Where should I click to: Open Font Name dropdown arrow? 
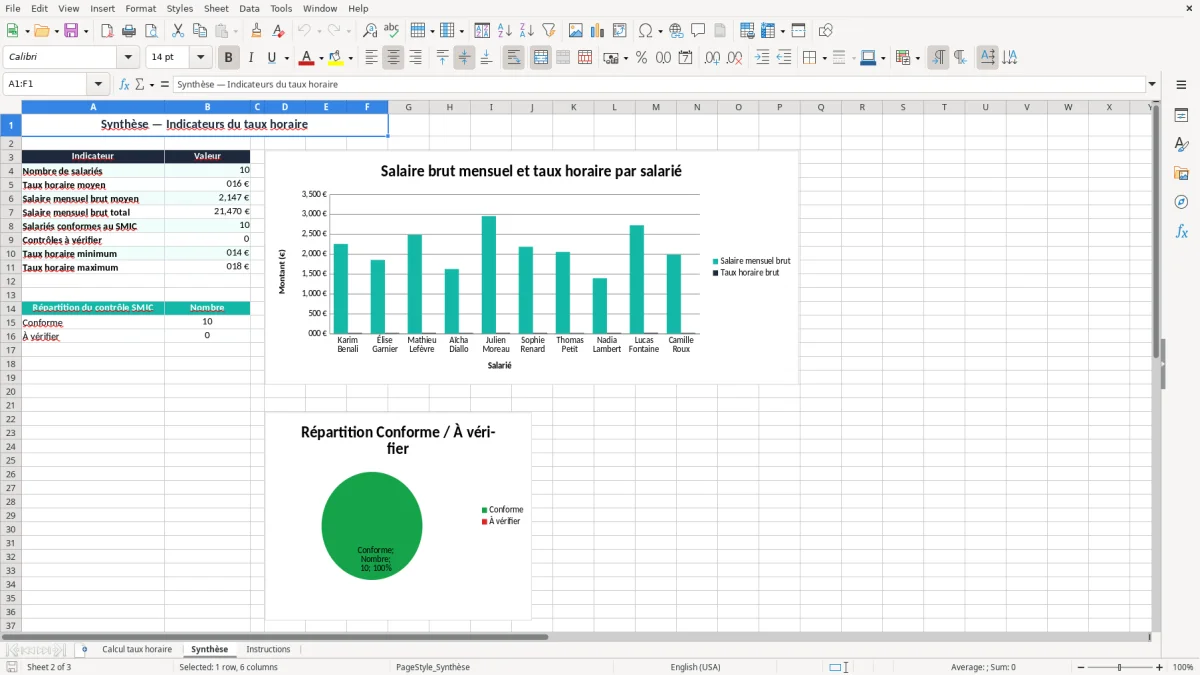coord(128,58)
